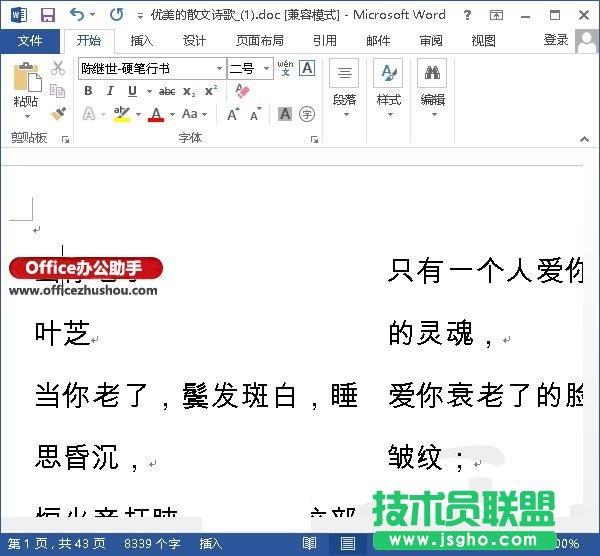Click the font name box 陈继世-硬笔行书

(147, 69)
